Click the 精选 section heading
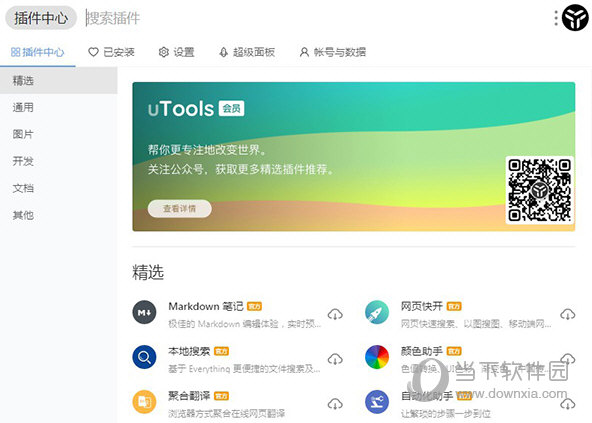Screen dimensions: 592x423 click(x=148, y=272)
